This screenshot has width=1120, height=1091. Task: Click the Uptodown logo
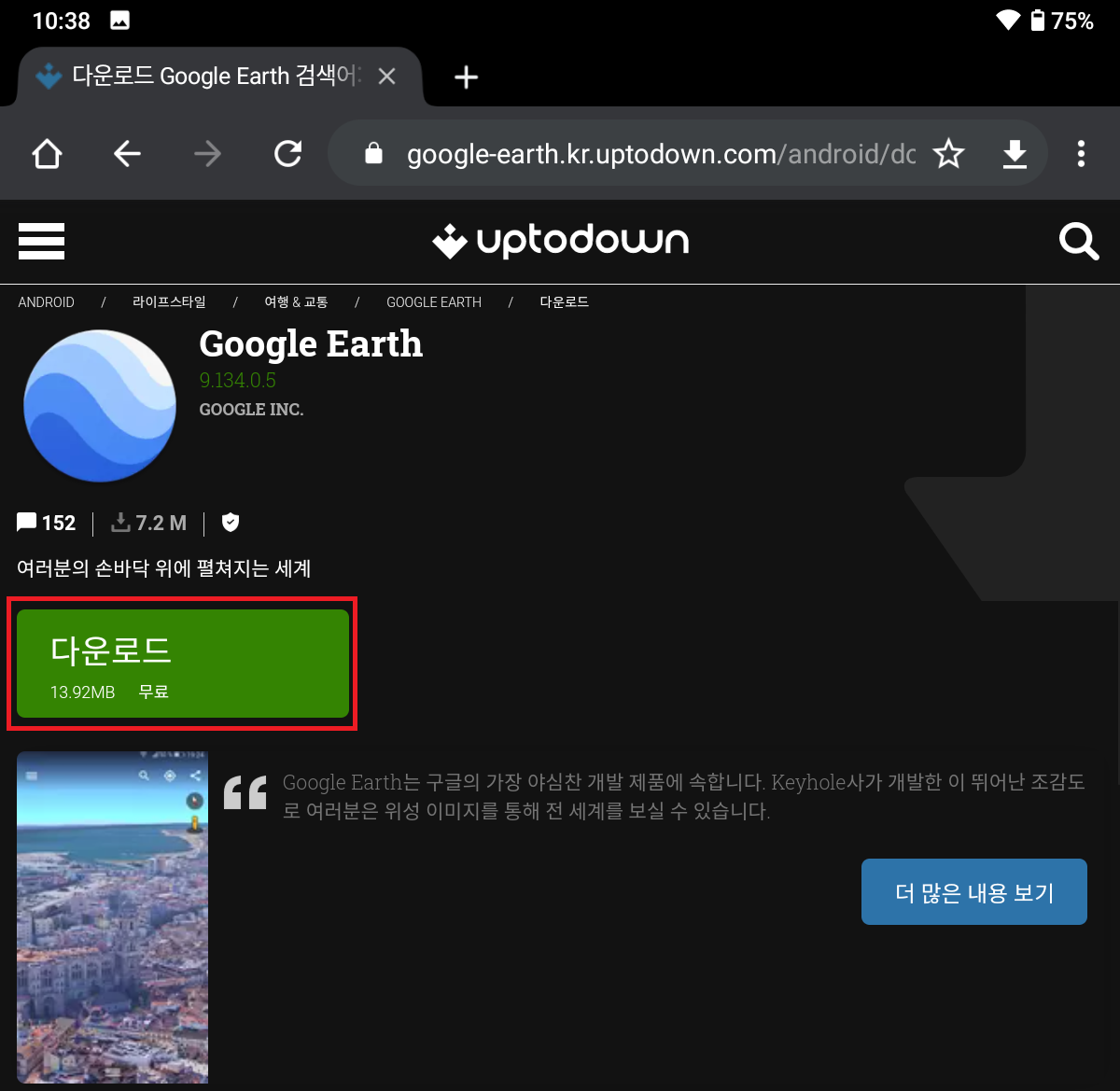point(560,242)
